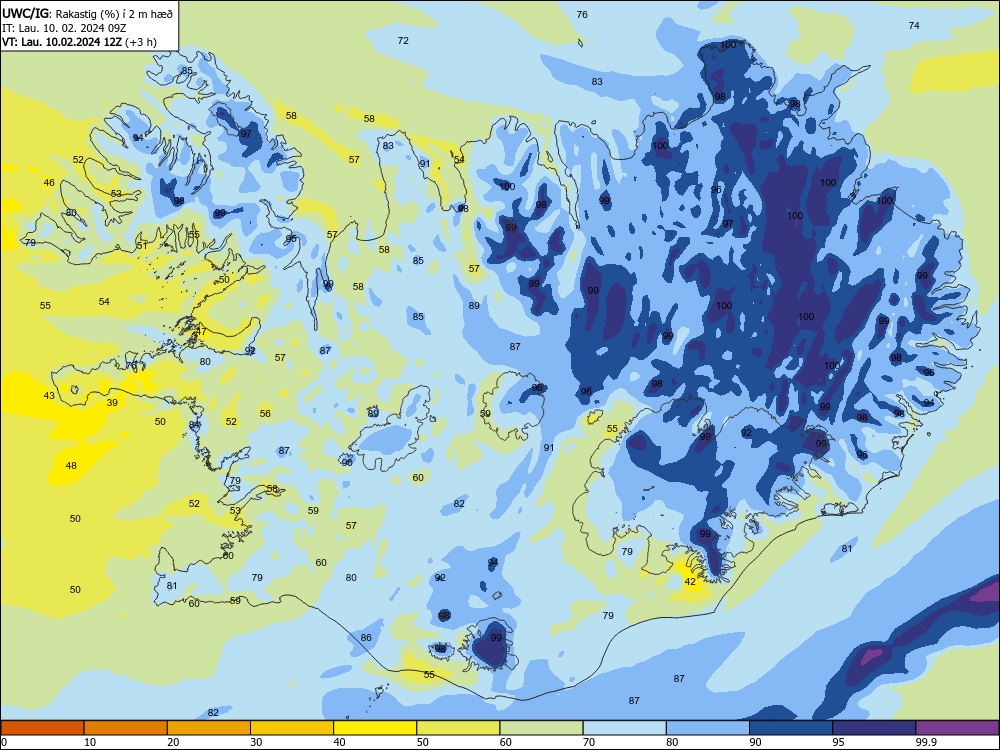Click the legend tick label '10'

[90, 742]
